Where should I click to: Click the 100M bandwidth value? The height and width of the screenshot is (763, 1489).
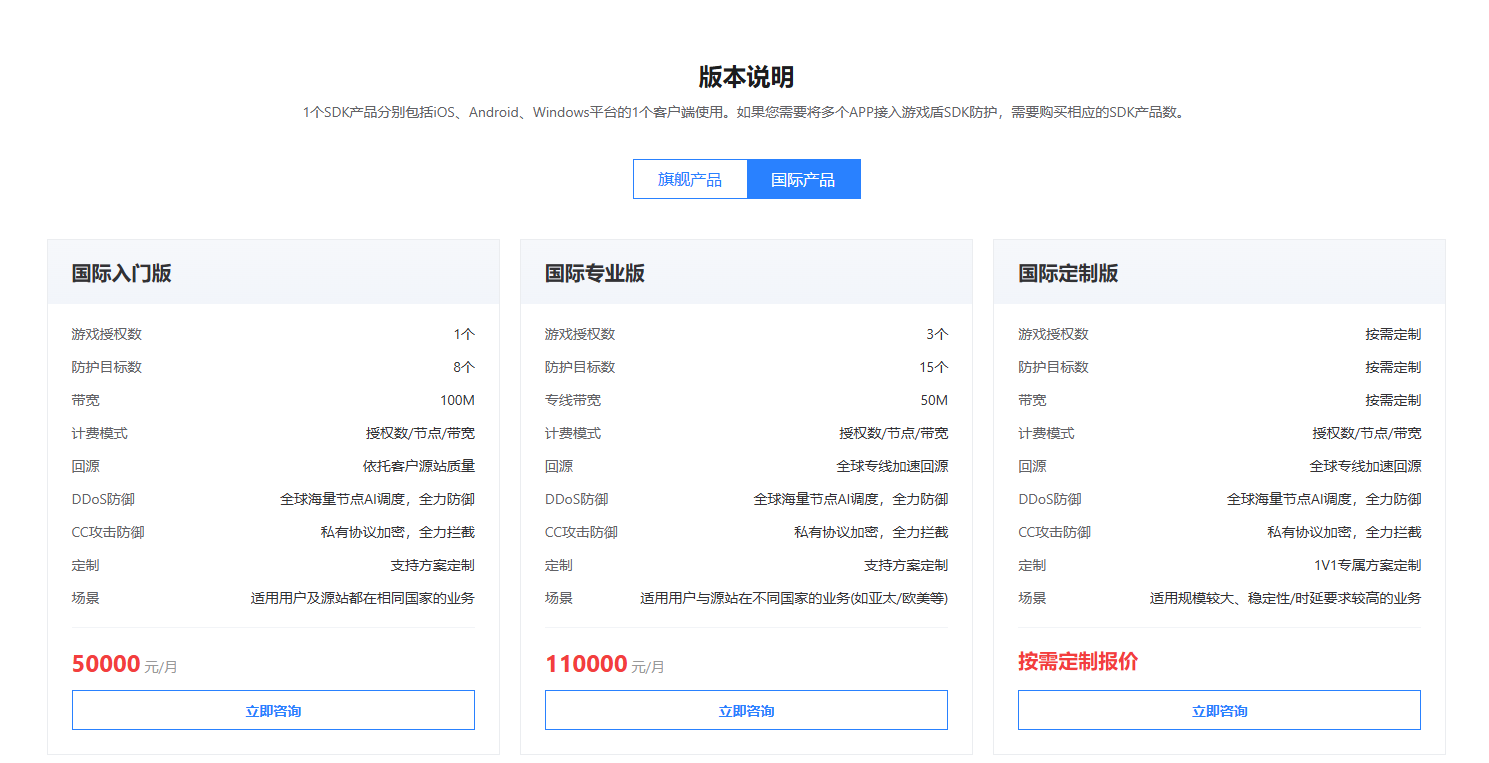457,401
